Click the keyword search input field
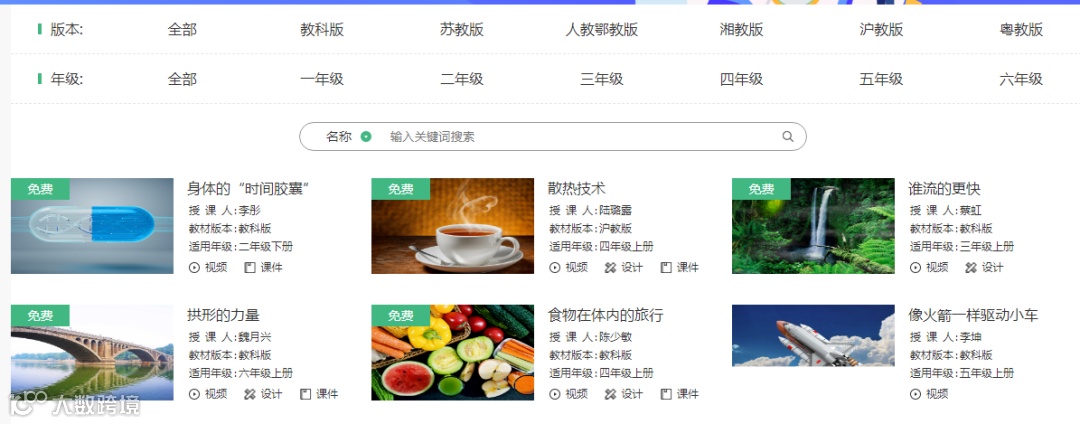This screenshot has width=1080, height=424. (x=579, y=136)
